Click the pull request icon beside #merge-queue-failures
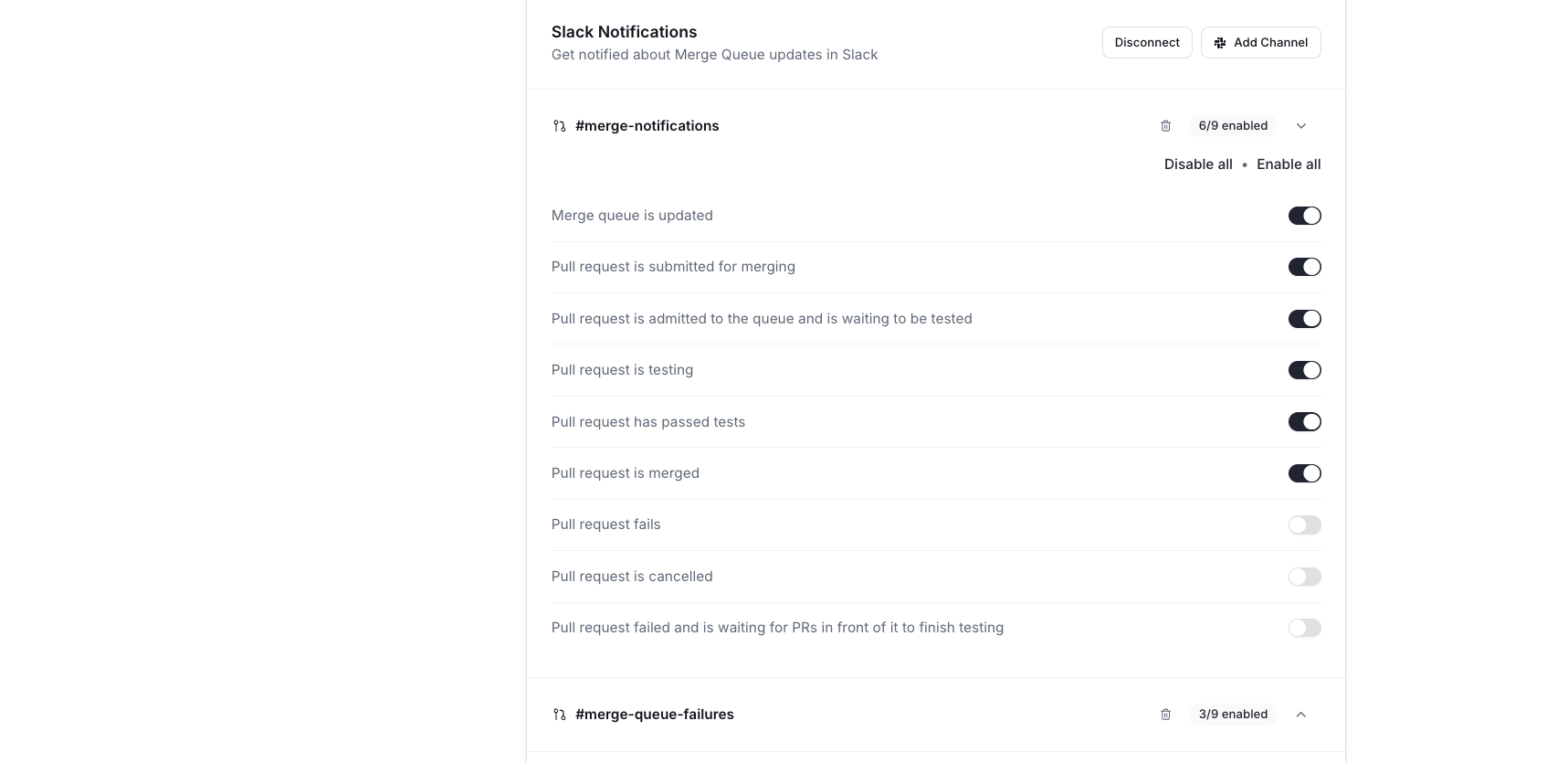The image size is (1568, 763). [x=559, y=715]
